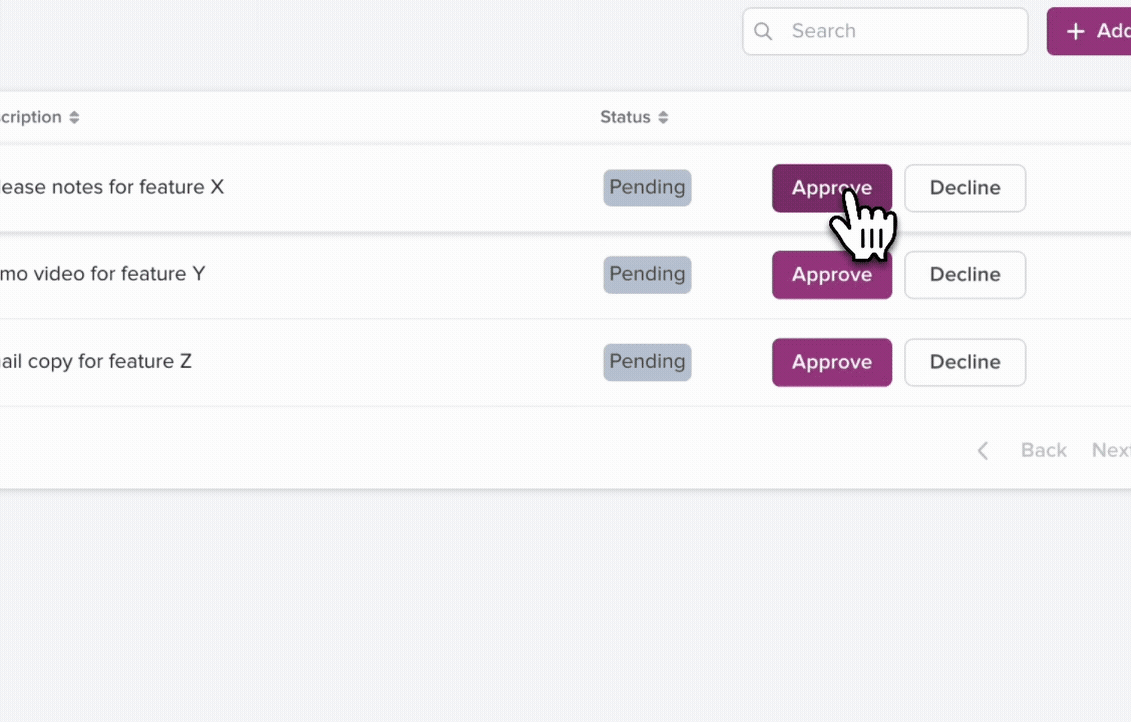
Task: Click the plus Add button
Action: click(x=1090, y=31)
